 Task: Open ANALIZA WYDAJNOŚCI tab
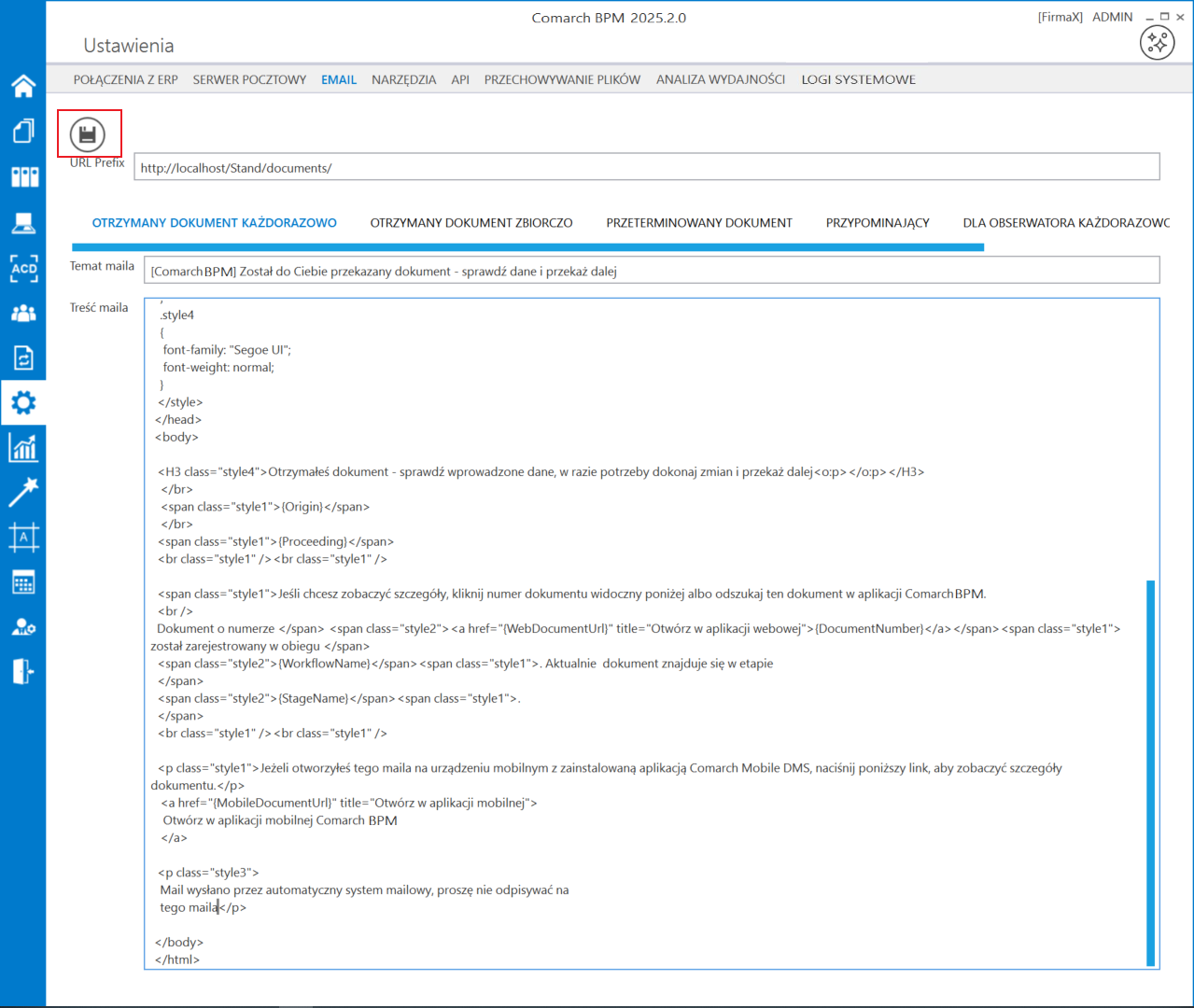click(x=721, y=79)
